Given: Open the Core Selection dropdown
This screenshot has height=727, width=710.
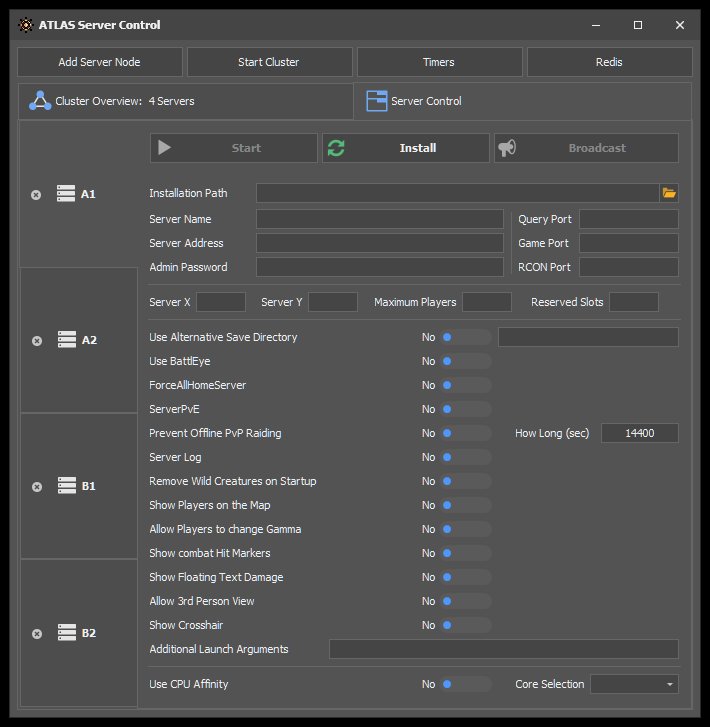Looking at the screenshot, I should coord(634,684).
